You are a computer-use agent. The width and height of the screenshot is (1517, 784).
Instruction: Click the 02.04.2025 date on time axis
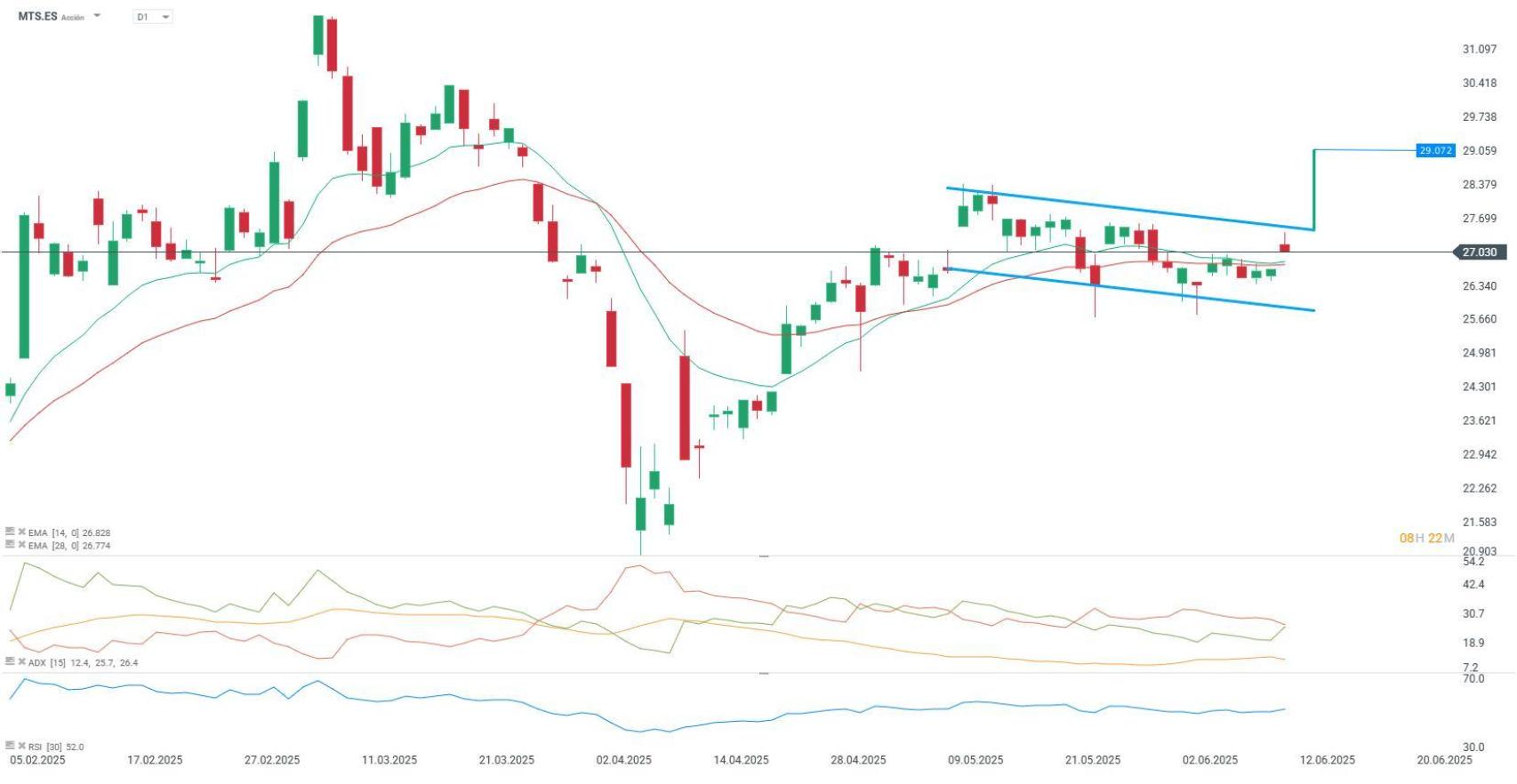point(623,760)
